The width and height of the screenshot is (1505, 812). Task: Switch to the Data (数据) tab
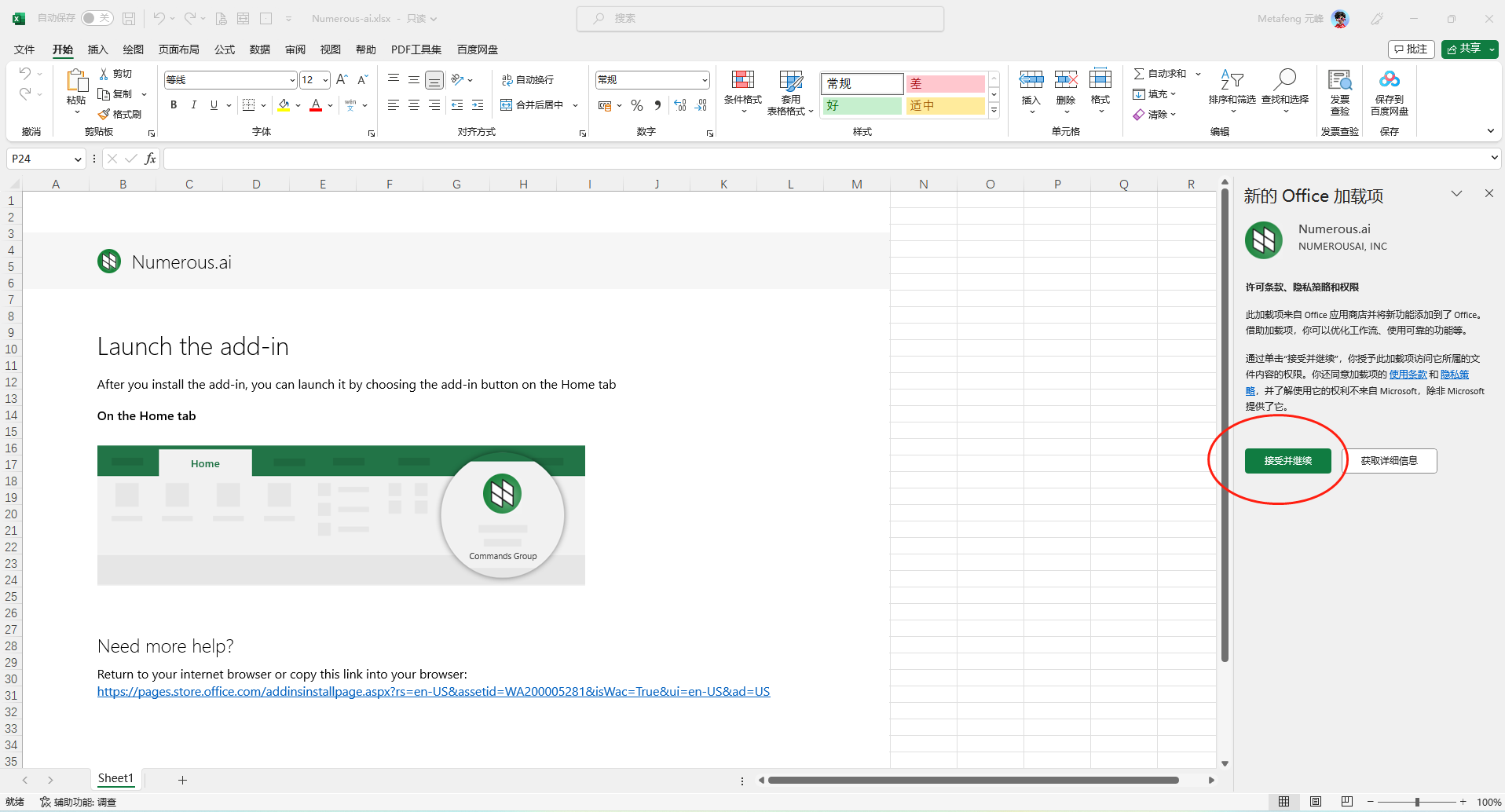point(260,49)
